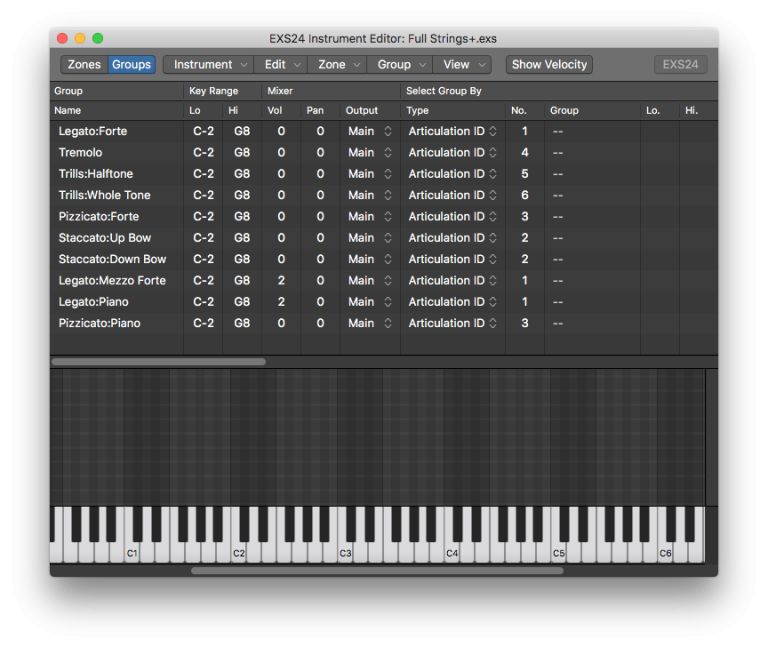Open Type dropdown for Tremolo group
The image size is (768, 648).
(453, 153)
